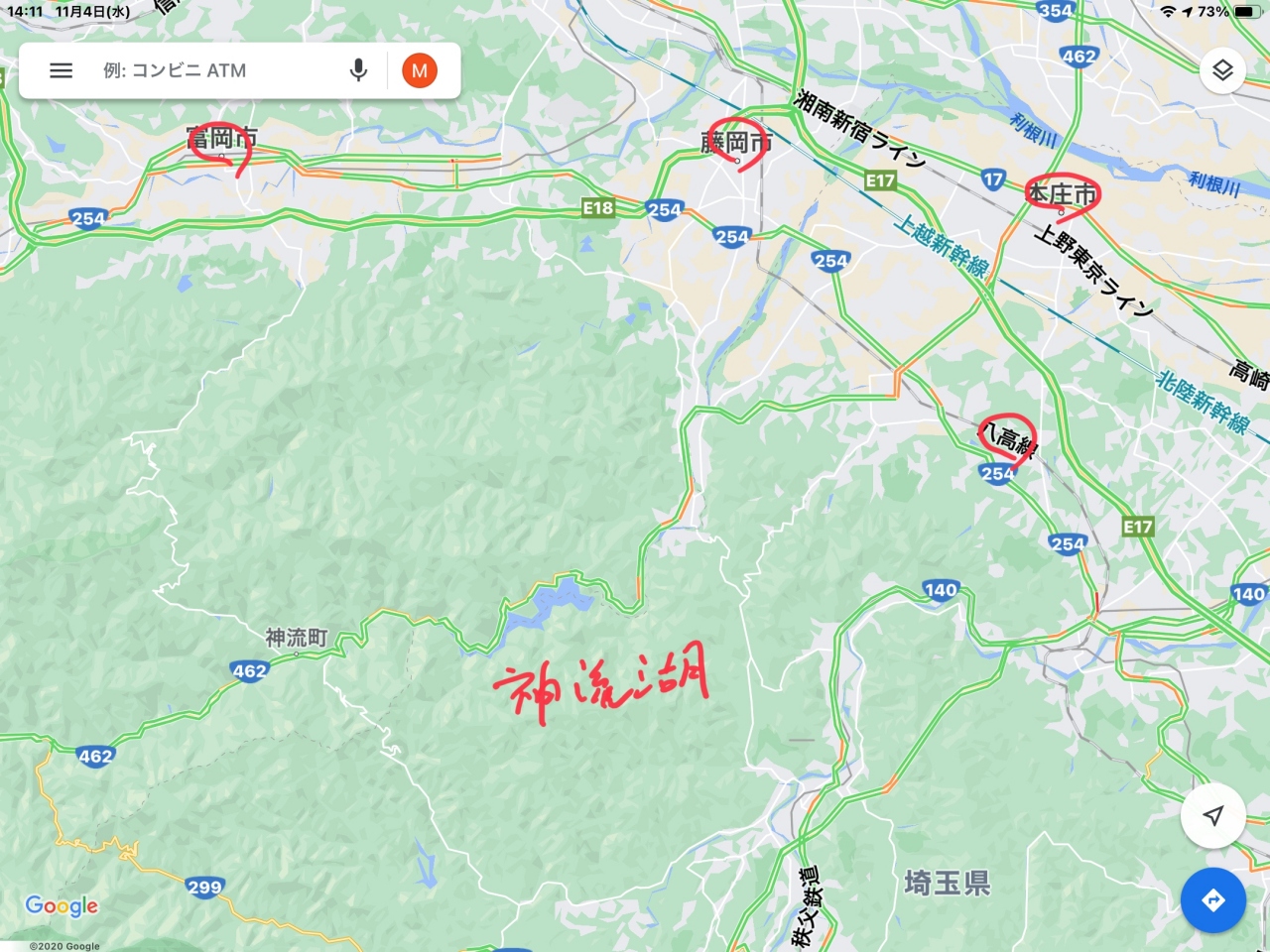Select the 本庄市 city label
1270x952 pixels.
pos(1062,192)
